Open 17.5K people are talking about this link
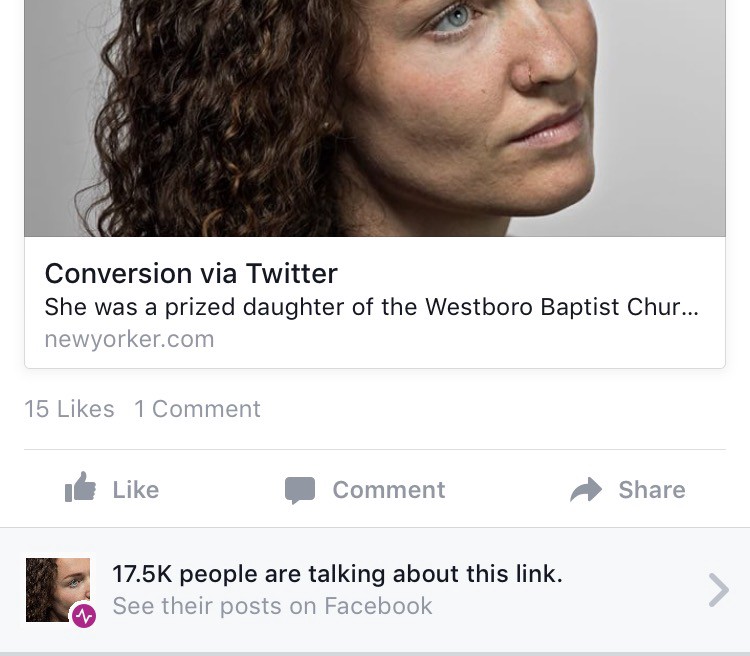750x656 pixels. pos(337,574)
